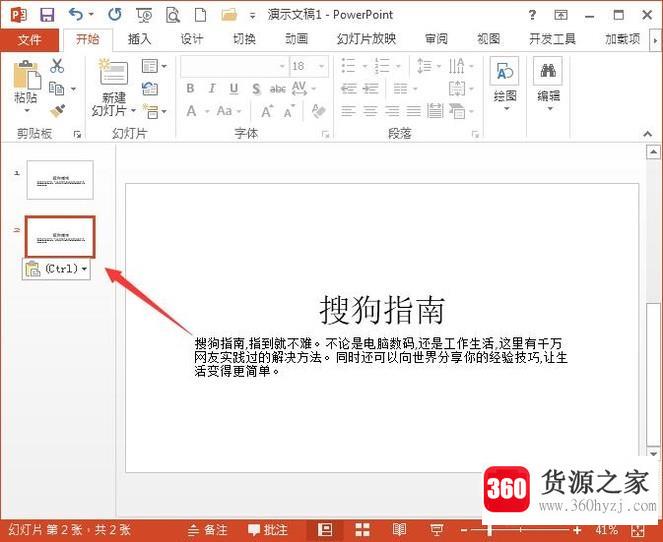Center align the text
Image resolution: width=663 pixels, height=542 pixels.
click(x=370, y=112)
